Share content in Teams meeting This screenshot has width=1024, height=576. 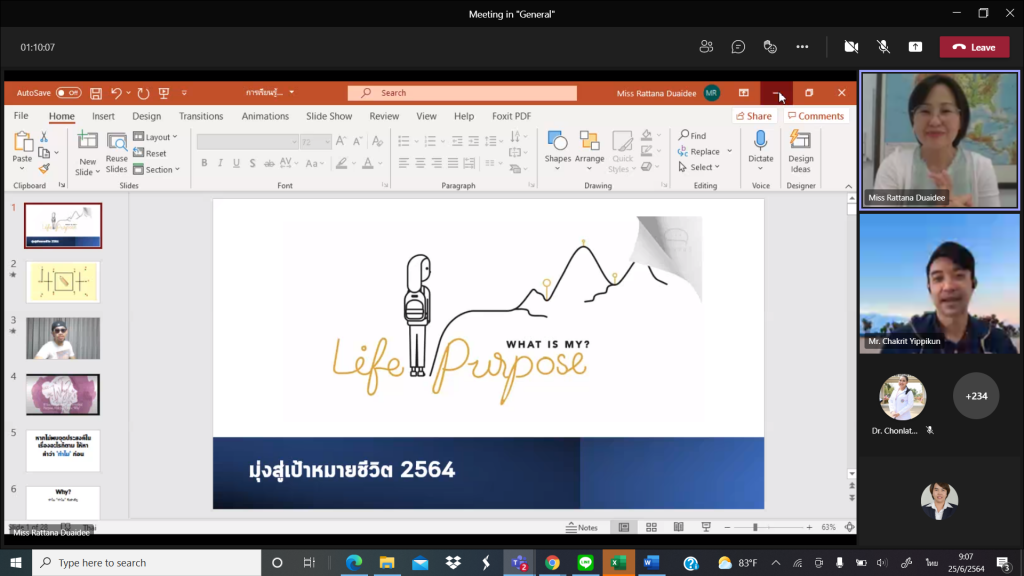(x=915, y=47)
